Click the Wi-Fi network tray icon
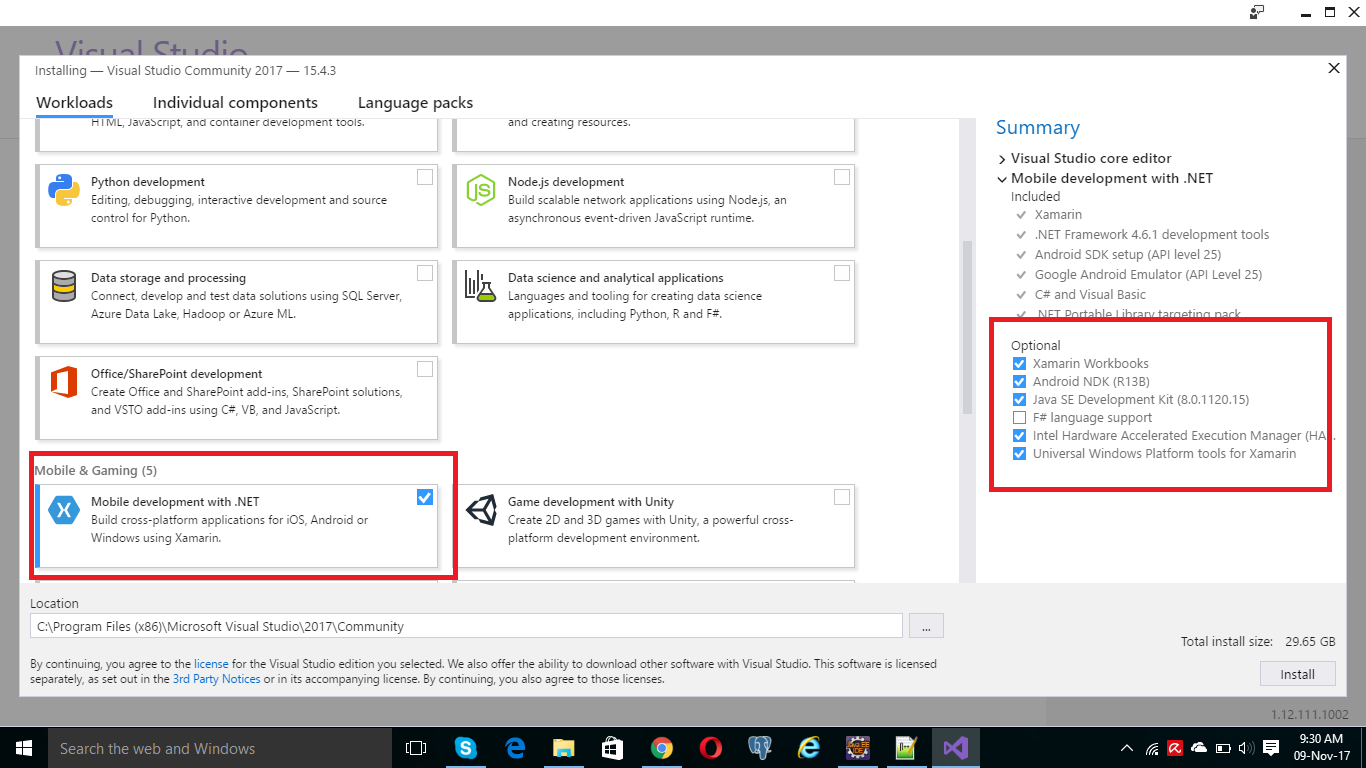 [x=1152, y=748]
